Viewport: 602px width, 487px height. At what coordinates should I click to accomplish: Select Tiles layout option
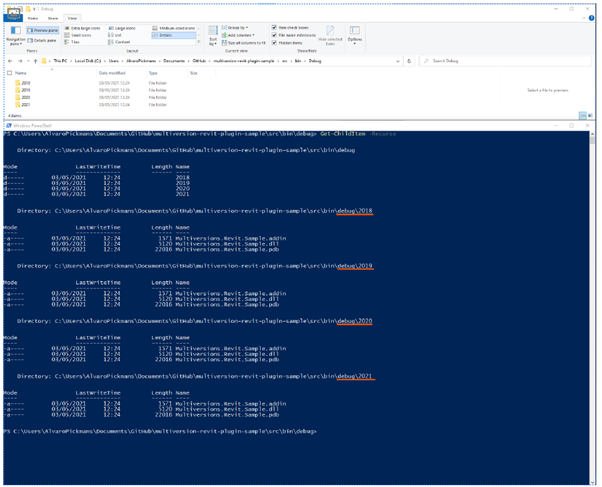click(x=72, y=42)
